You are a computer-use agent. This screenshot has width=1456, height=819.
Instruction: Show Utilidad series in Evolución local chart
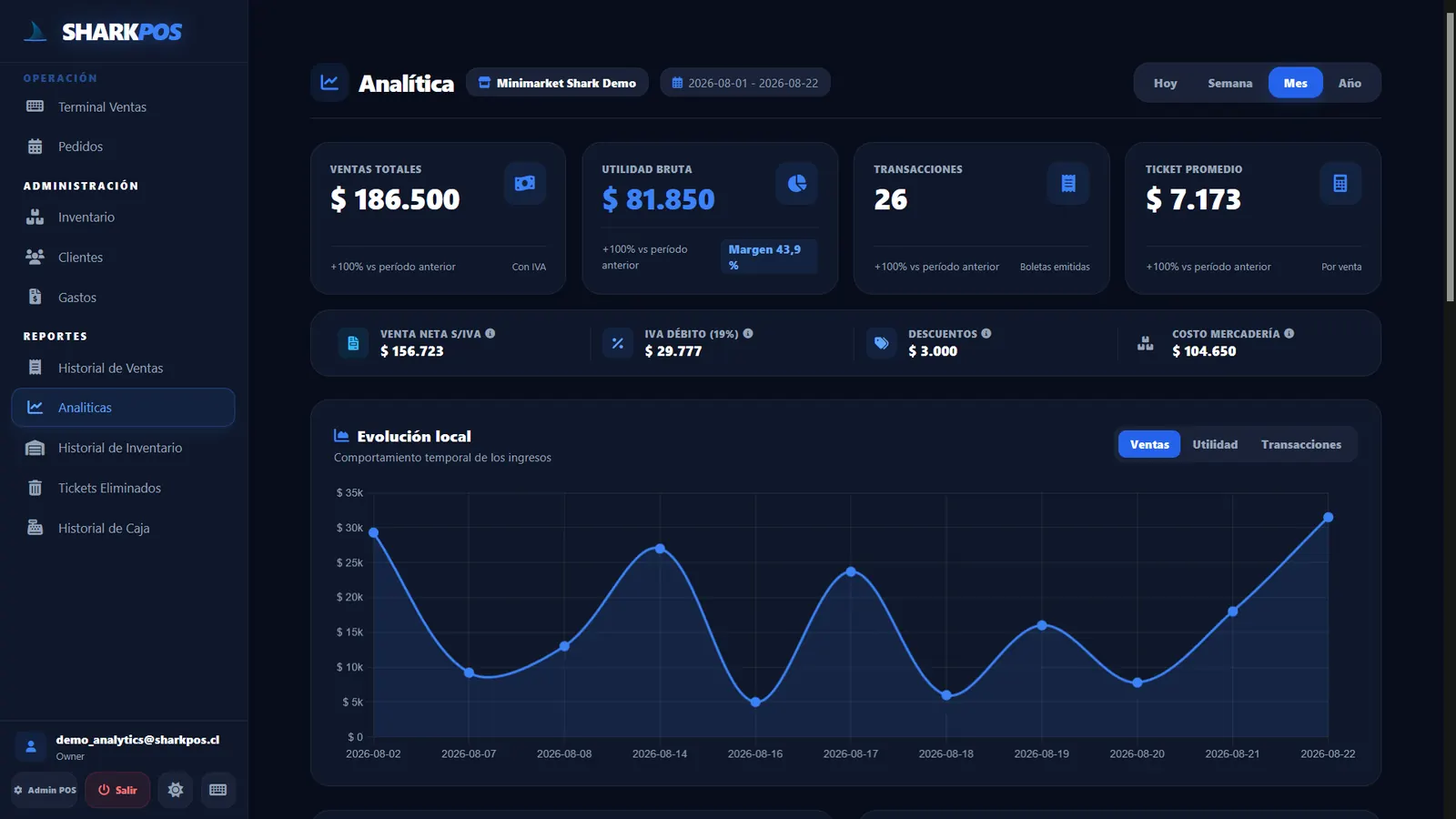tap(1215, 444)
